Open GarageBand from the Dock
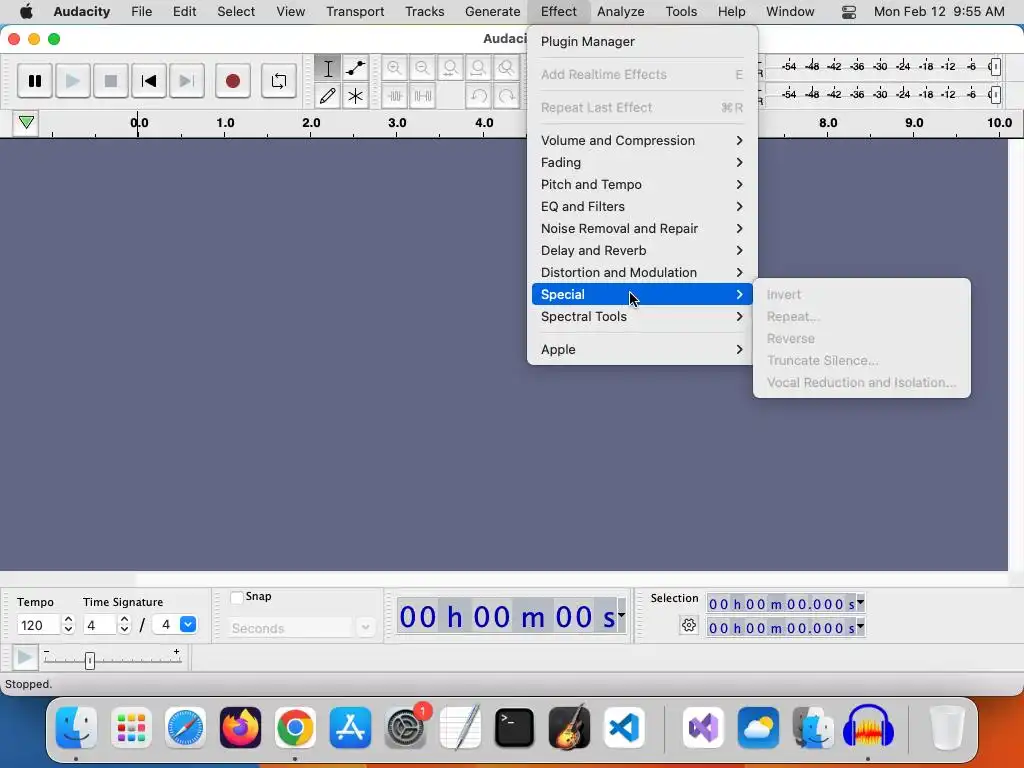1024x768 pixels. coord(569,728)
